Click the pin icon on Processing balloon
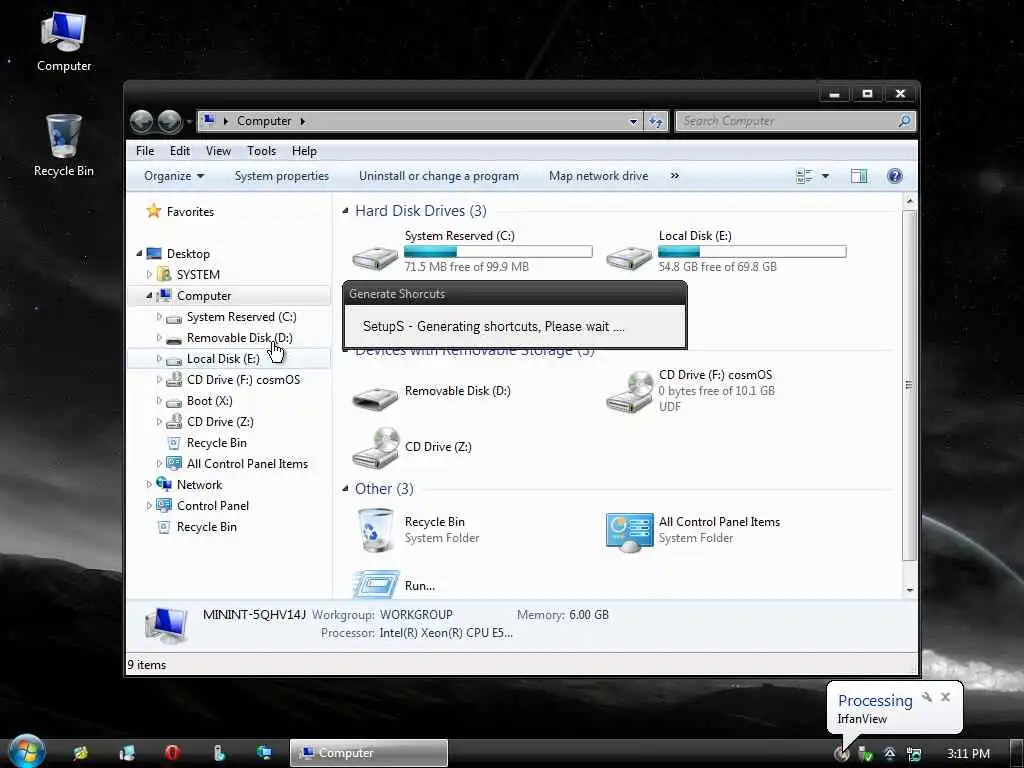This screenshot has width=1024, height=768. [x=926, y=697]
